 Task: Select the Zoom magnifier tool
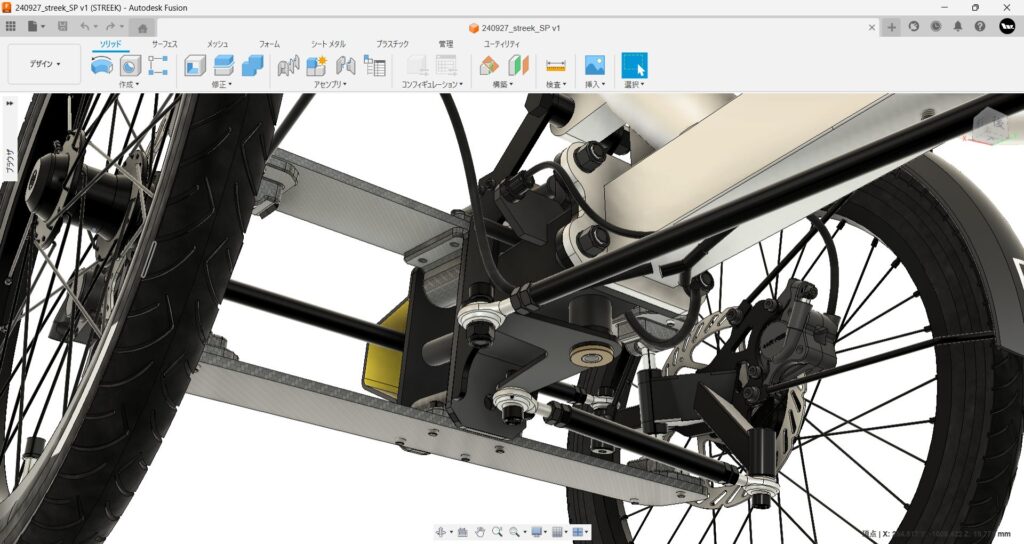pos(498,532)
